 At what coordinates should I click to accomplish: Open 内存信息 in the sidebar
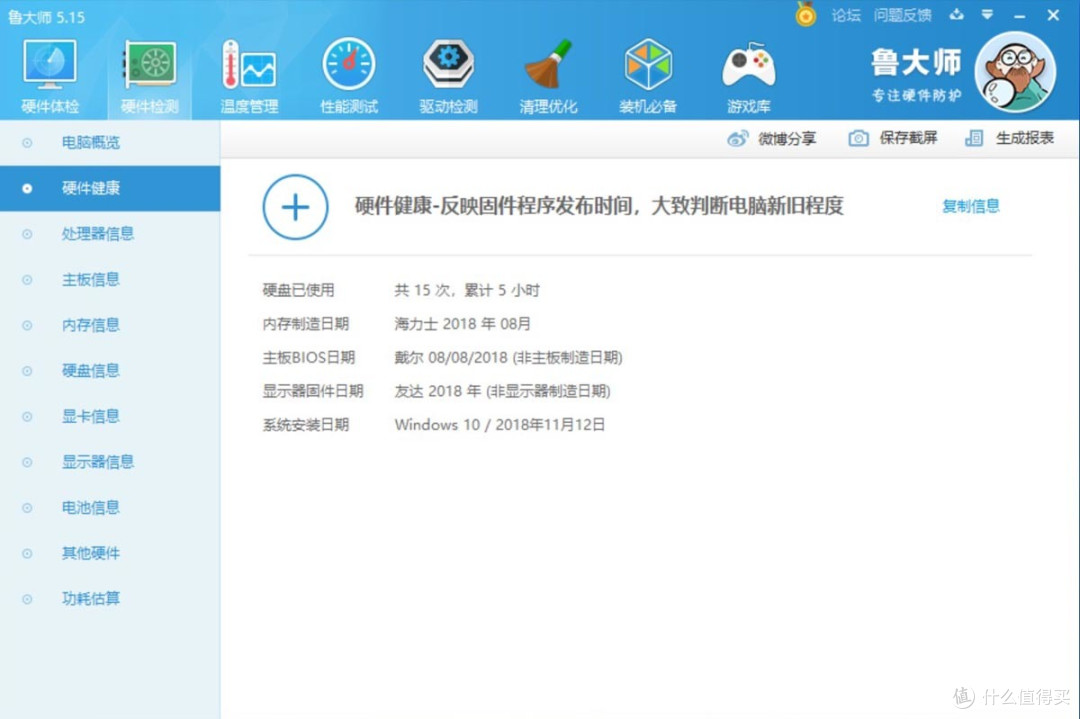(x=110, y=324)
